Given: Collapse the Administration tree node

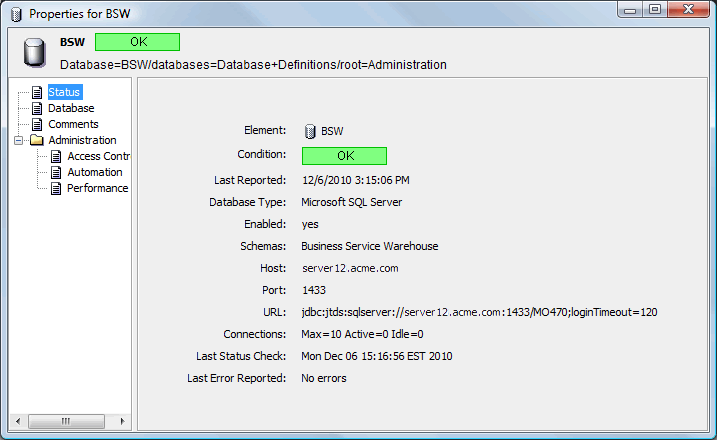Looking at the screenshot, I should [x=18, y=140].
